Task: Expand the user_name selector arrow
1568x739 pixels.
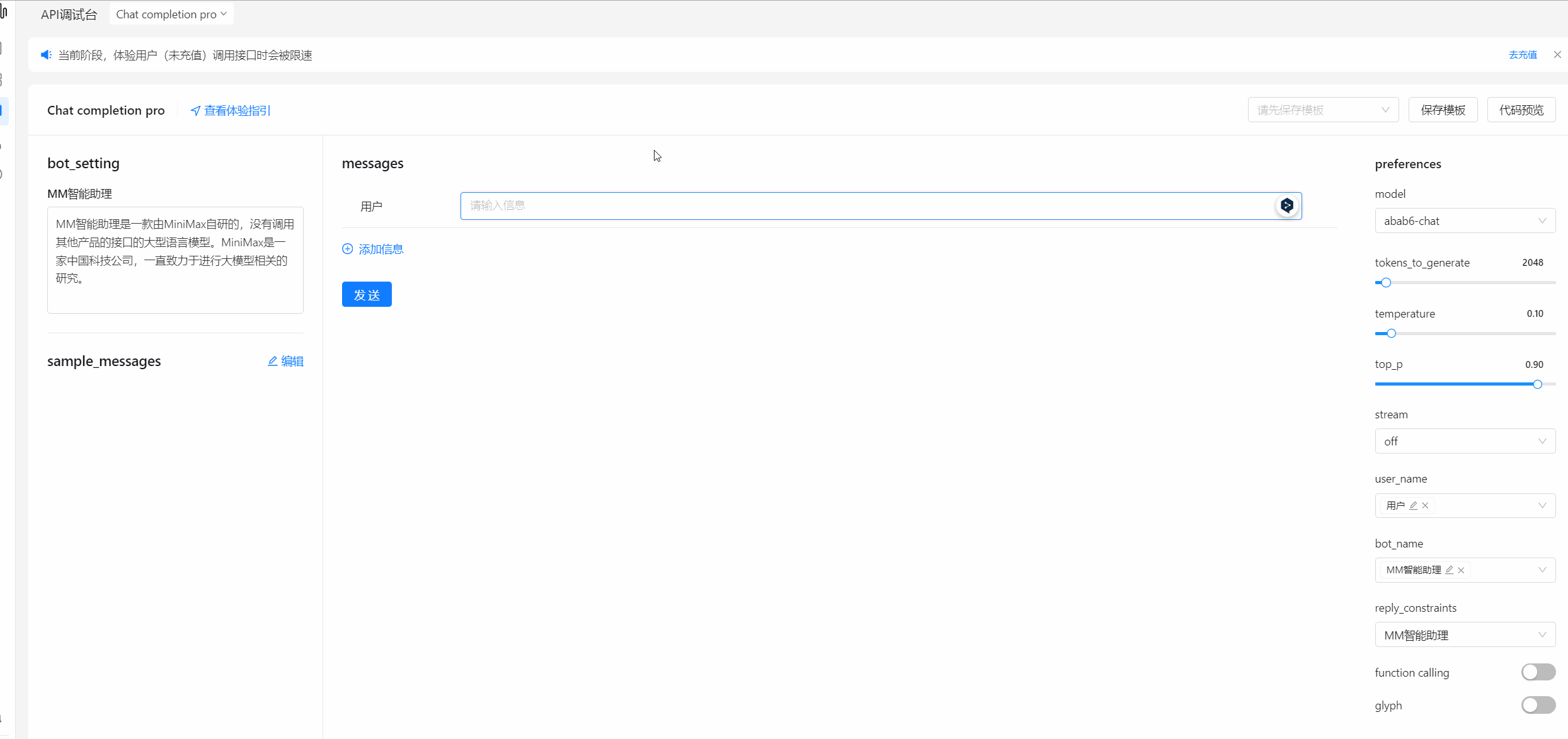Action: point(1542,505)
